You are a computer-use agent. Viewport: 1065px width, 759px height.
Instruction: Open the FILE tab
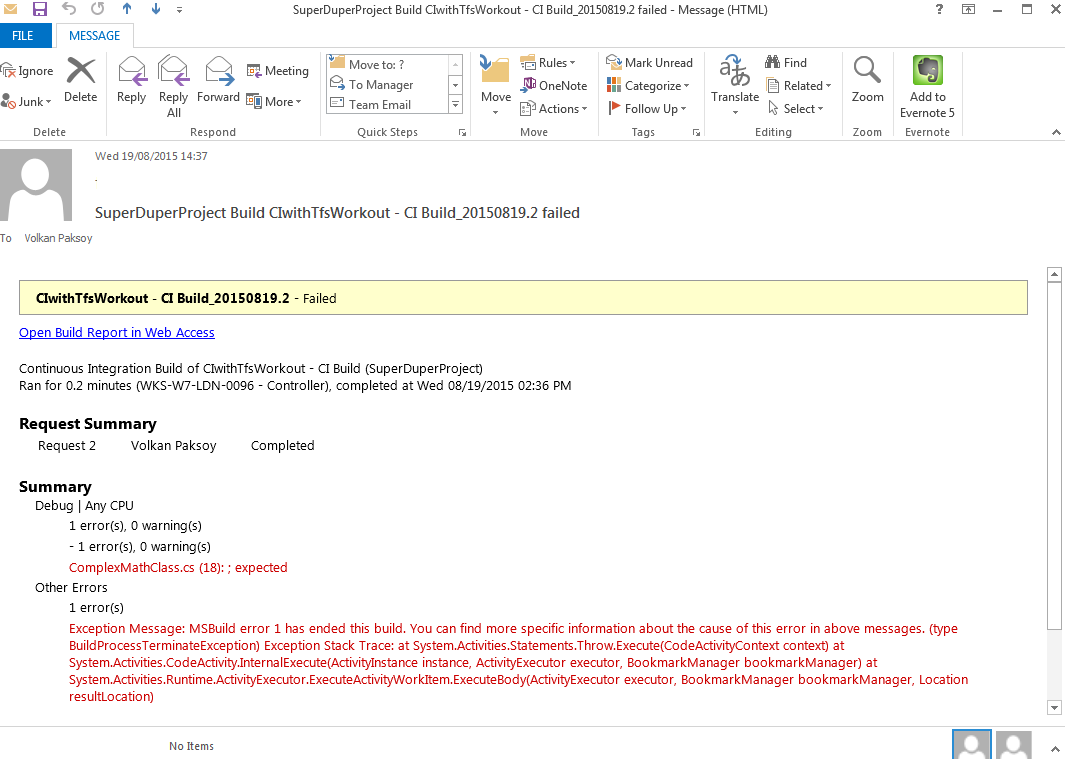point(22,36)
